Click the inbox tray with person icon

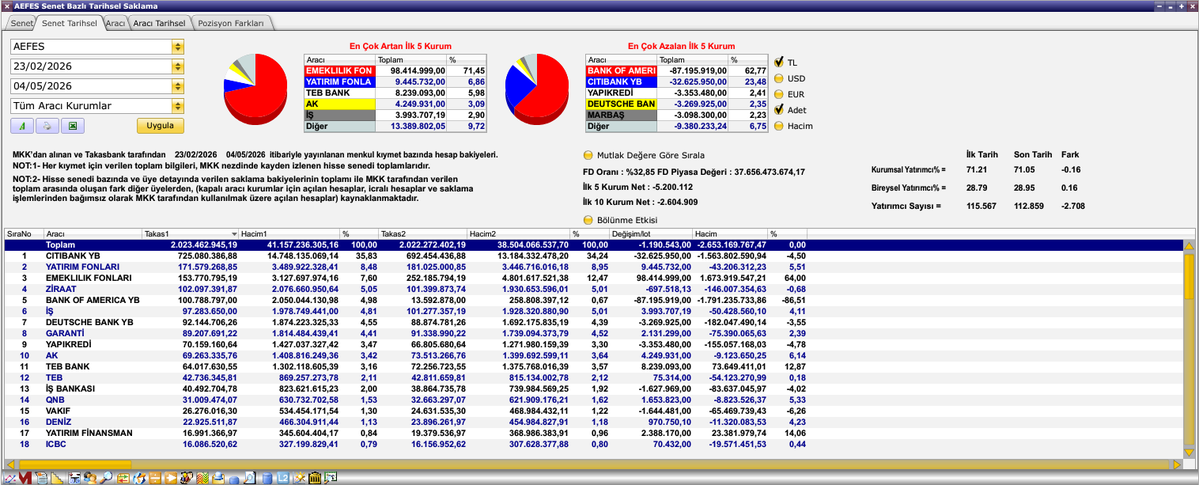tap(218, 478)
